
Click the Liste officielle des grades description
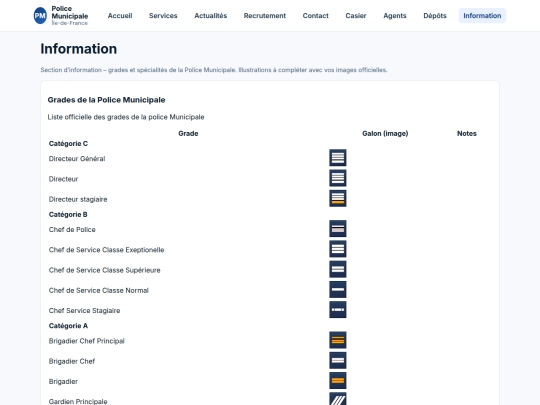click(x=126, y=117)
